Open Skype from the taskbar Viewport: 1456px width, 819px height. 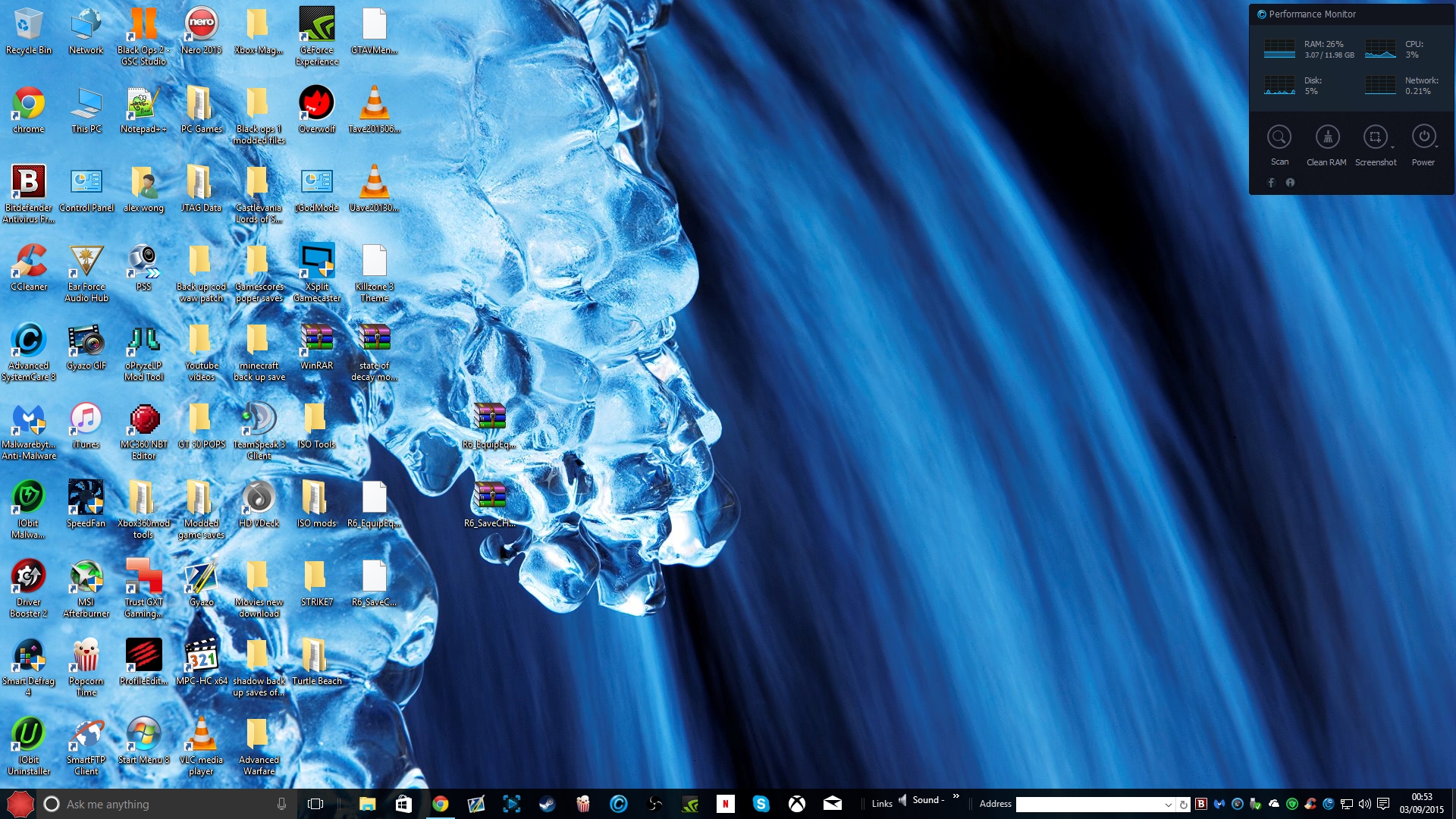tap(761, 804)
